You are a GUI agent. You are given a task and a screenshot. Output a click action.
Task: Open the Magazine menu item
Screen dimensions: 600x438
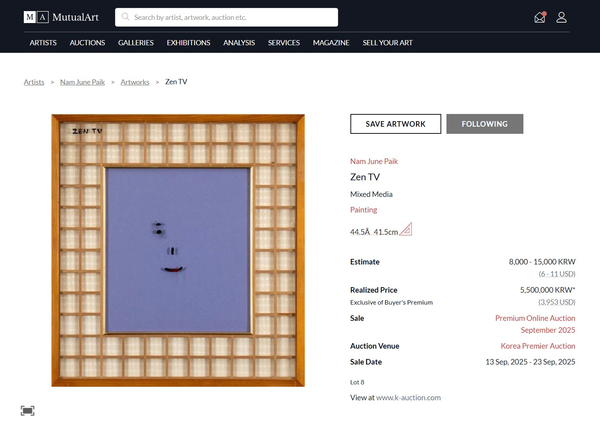(330, 43)
